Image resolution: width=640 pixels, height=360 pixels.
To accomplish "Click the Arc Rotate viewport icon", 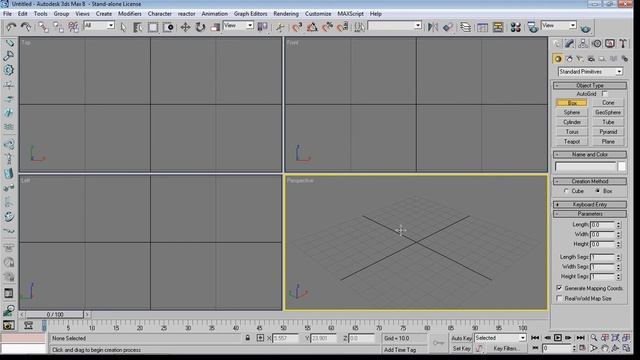I will pyautogui.click(x=615, y=348).
